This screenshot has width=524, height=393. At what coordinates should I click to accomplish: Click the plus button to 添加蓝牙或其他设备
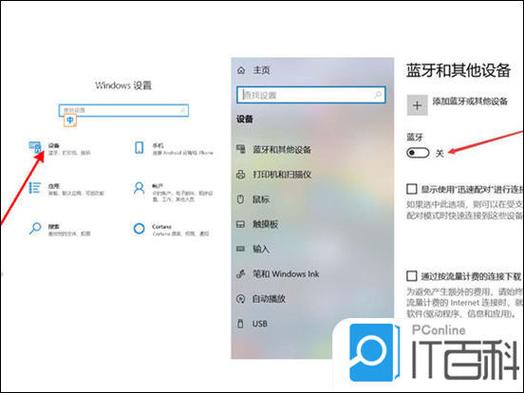coord(417,105)
